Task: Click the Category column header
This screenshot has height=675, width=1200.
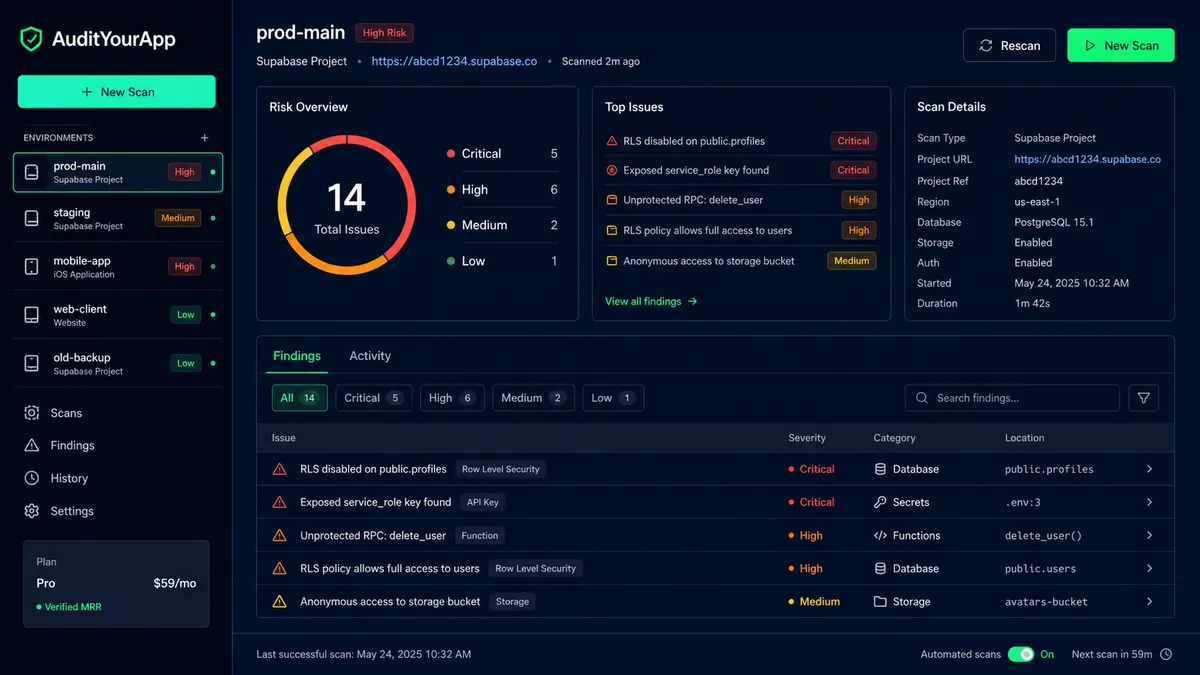Action: pos(894,438)
